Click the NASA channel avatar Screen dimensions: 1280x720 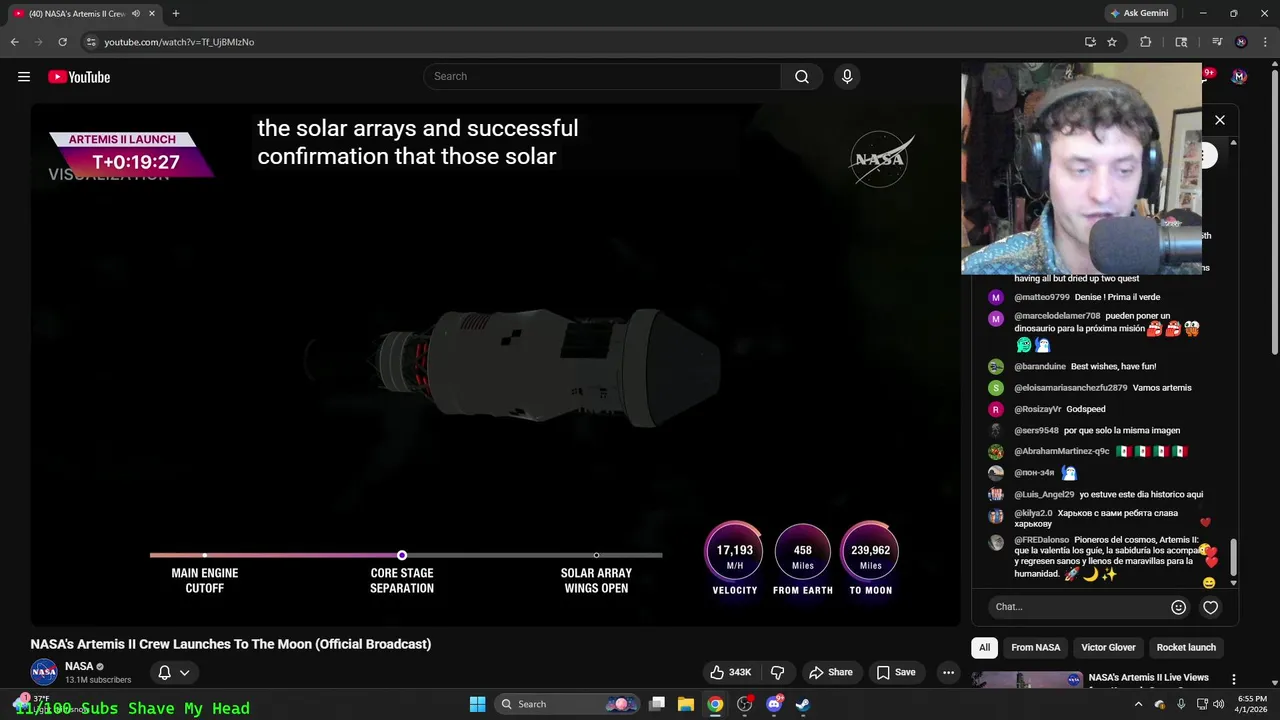(x=44, y=672)
